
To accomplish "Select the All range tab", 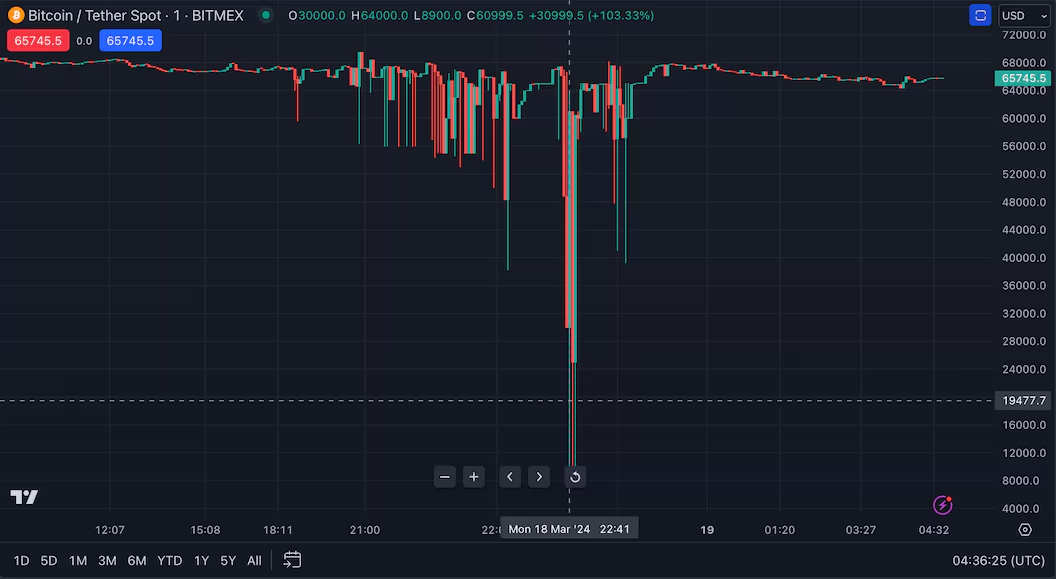I will coord(253,561).
